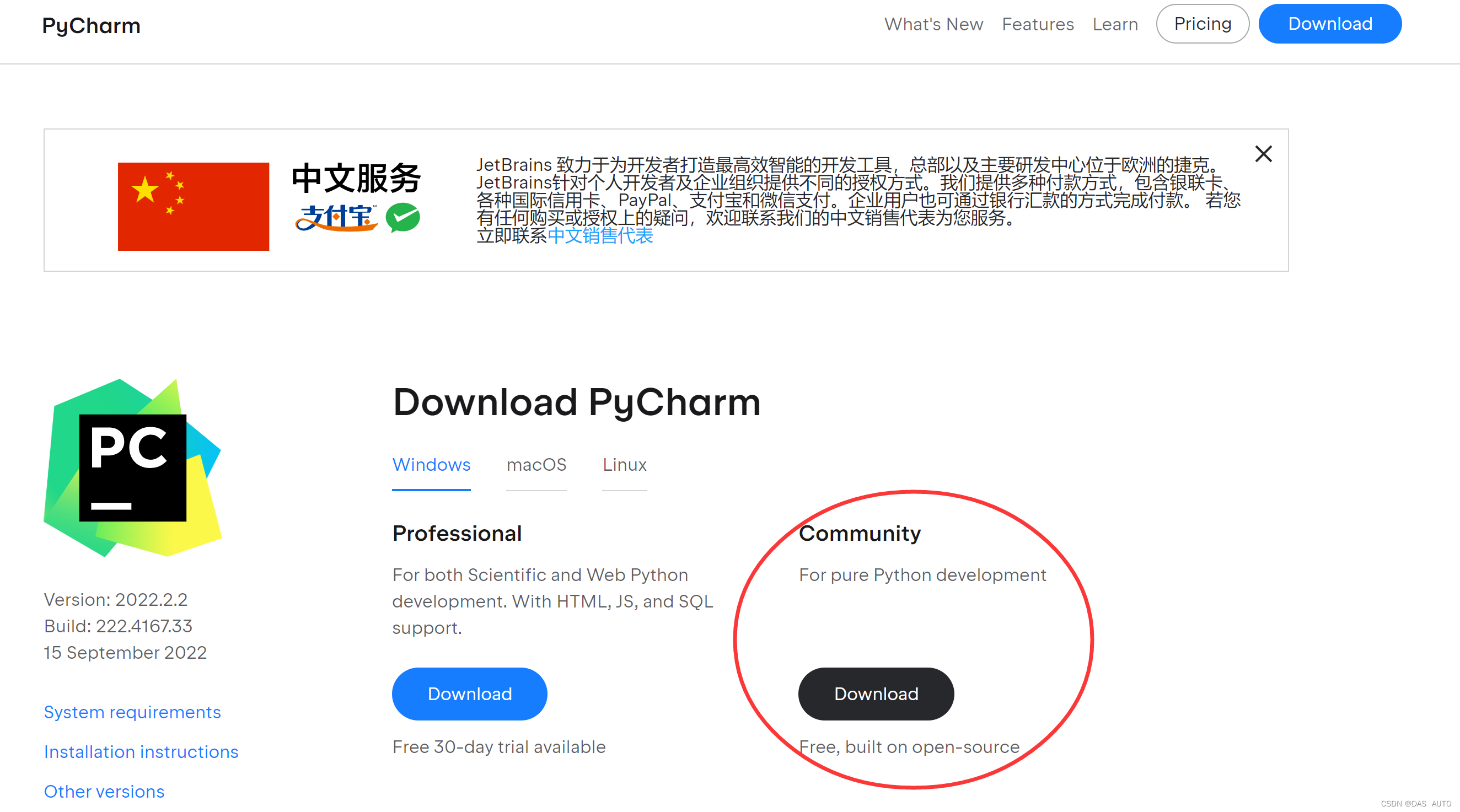Download the Professional edition
Viewport: 1460px width, 812px height.
point(469,693)
